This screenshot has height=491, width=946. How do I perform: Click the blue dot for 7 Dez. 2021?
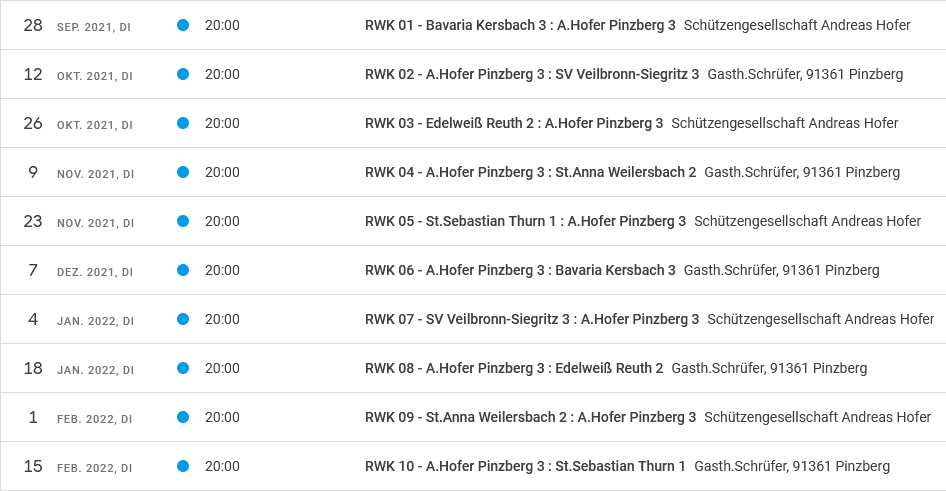tap(183, 270)
